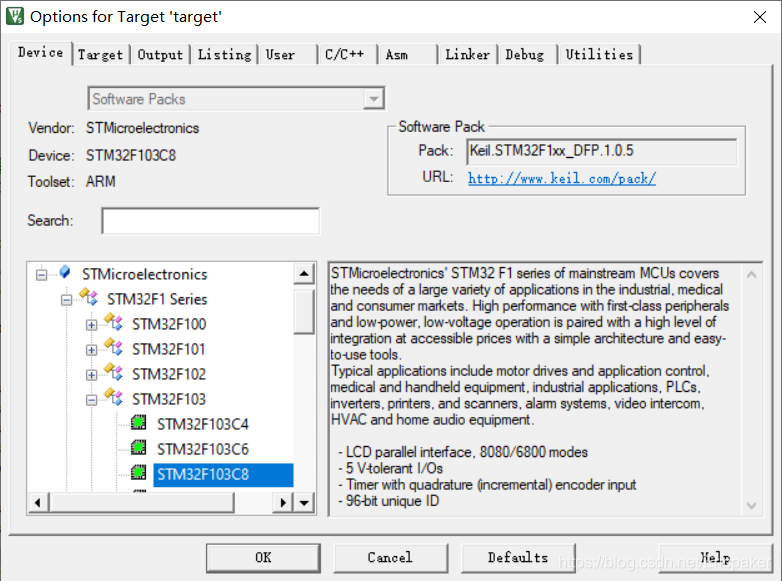
Task: Click device tree scroll-down arrow
Action: click(x=304, y=502)
